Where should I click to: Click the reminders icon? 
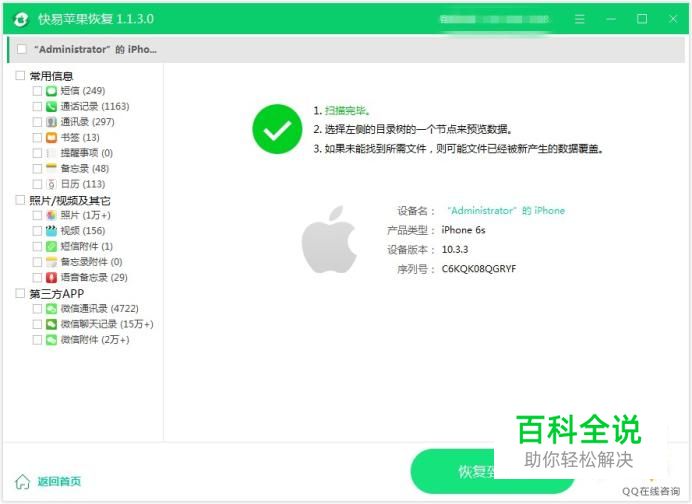[x=51, y=153]
